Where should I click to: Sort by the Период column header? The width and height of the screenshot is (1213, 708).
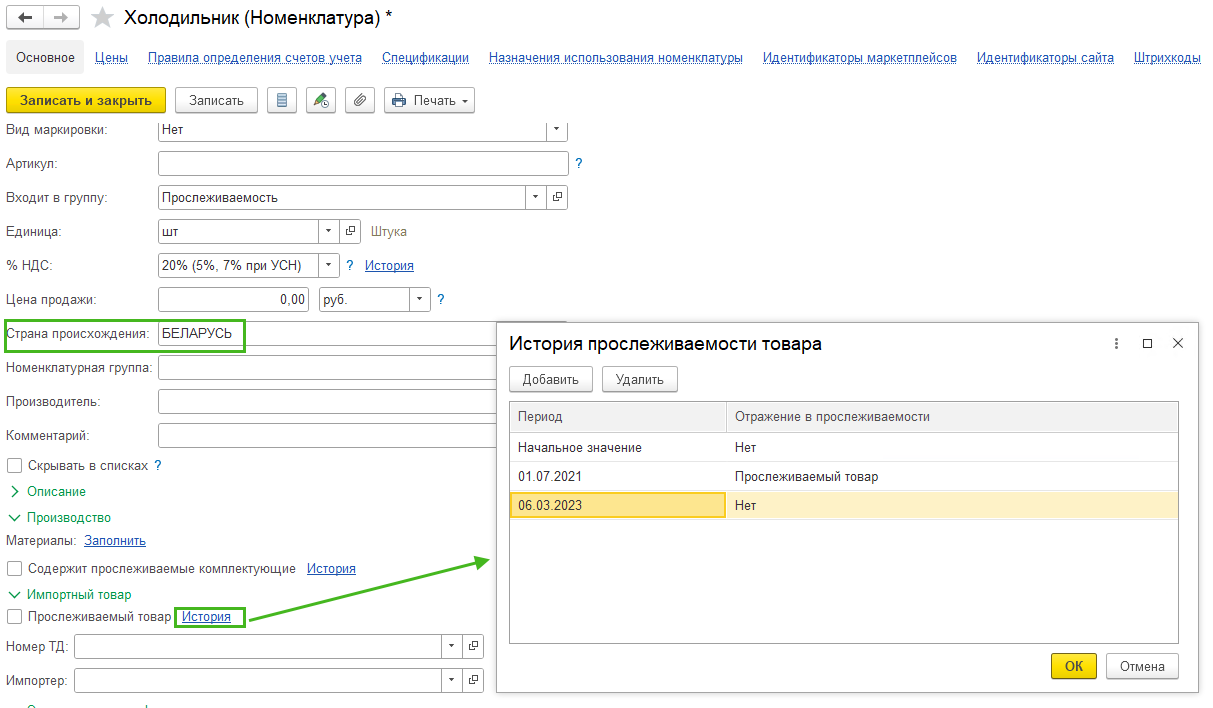pos(618,417)
